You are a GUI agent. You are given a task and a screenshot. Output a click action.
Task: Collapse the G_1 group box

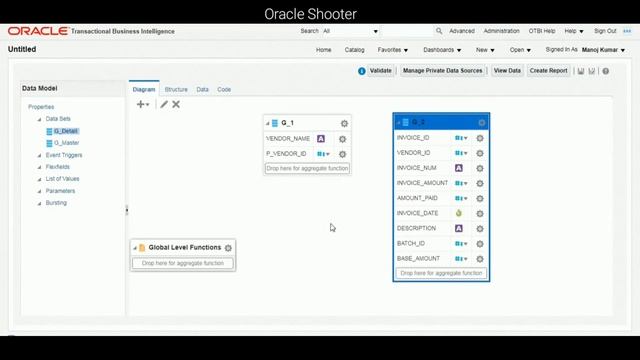click(x=268, y=123)
